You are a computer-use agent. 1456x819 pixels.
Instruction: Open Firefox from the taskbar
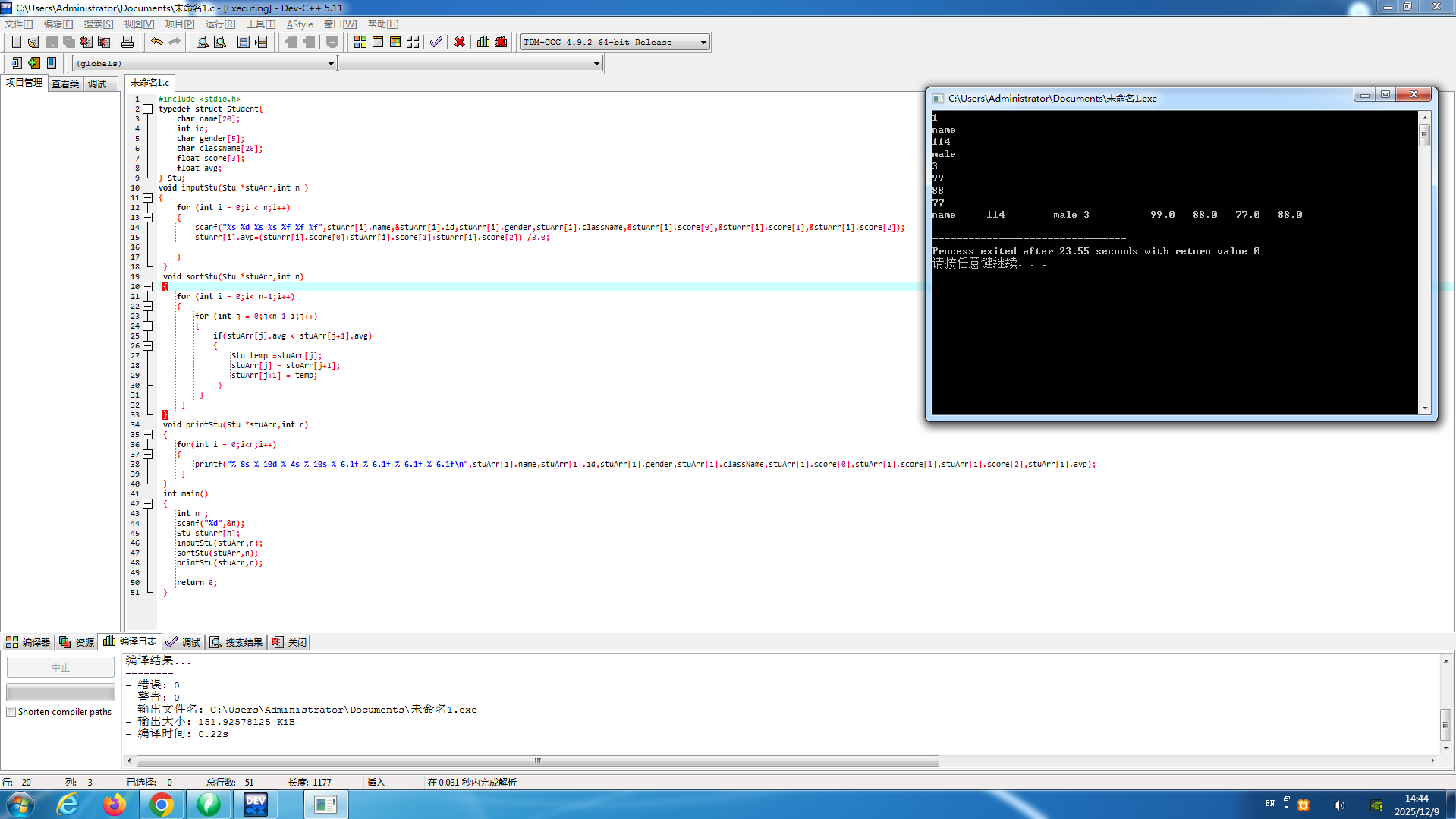point(115,805)
